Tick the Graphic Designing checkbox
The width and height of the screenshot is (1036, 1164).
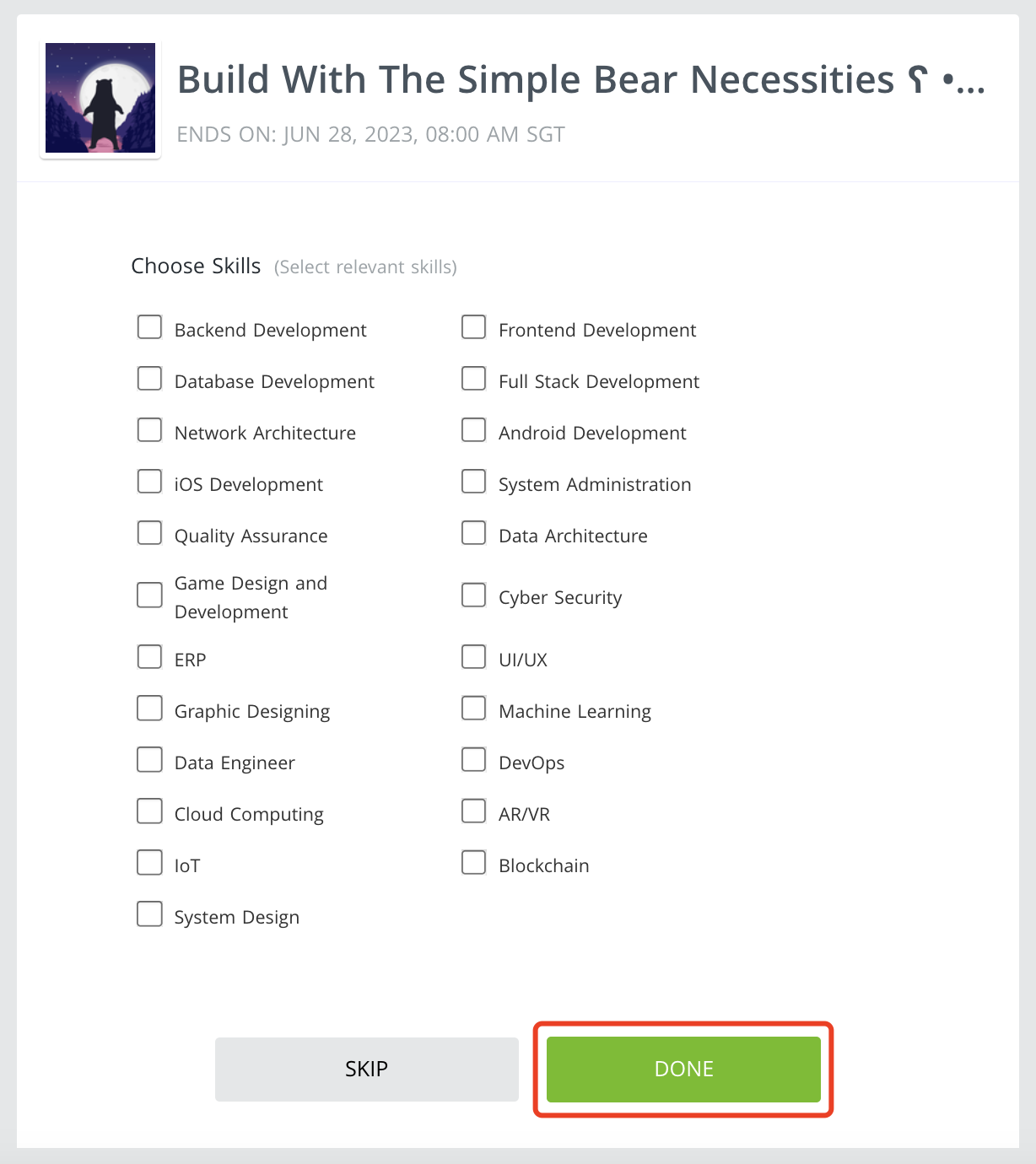[149, 709]
